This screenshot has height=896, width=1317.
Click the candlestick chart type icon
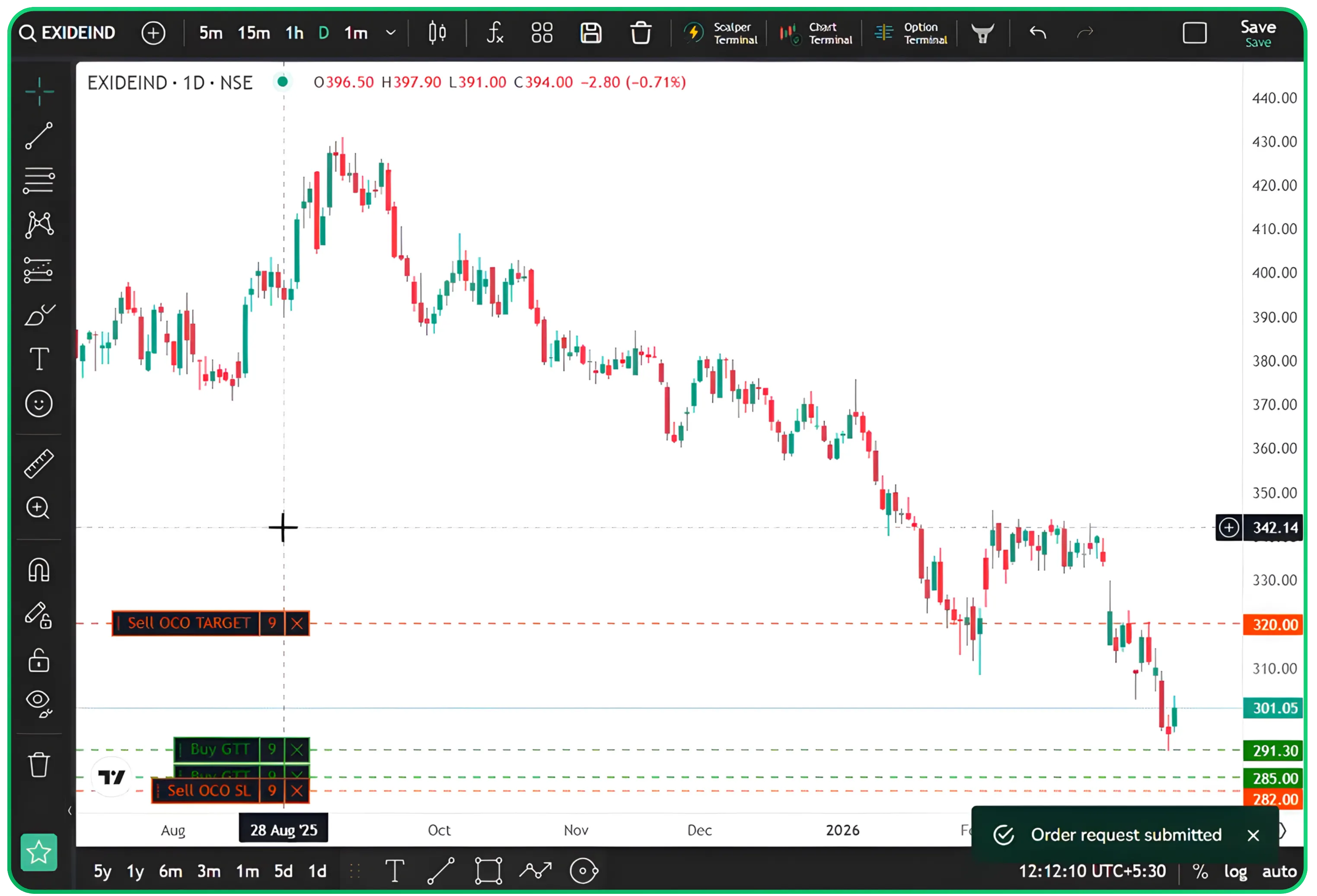pyautogui.click(x=437, y=33)
